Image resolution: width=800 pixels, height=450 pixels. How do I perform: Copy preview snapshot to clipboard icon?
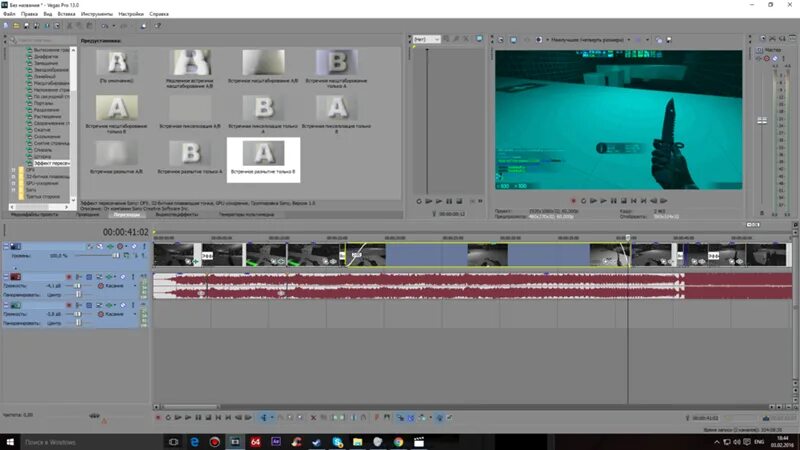pos(659,39)
